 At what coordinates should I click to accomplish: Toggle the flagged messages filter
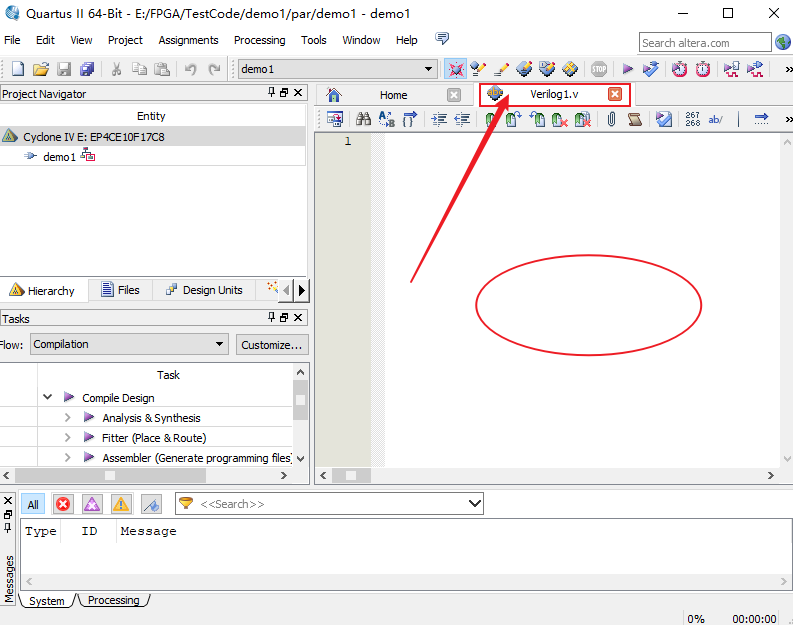[151, 505]
